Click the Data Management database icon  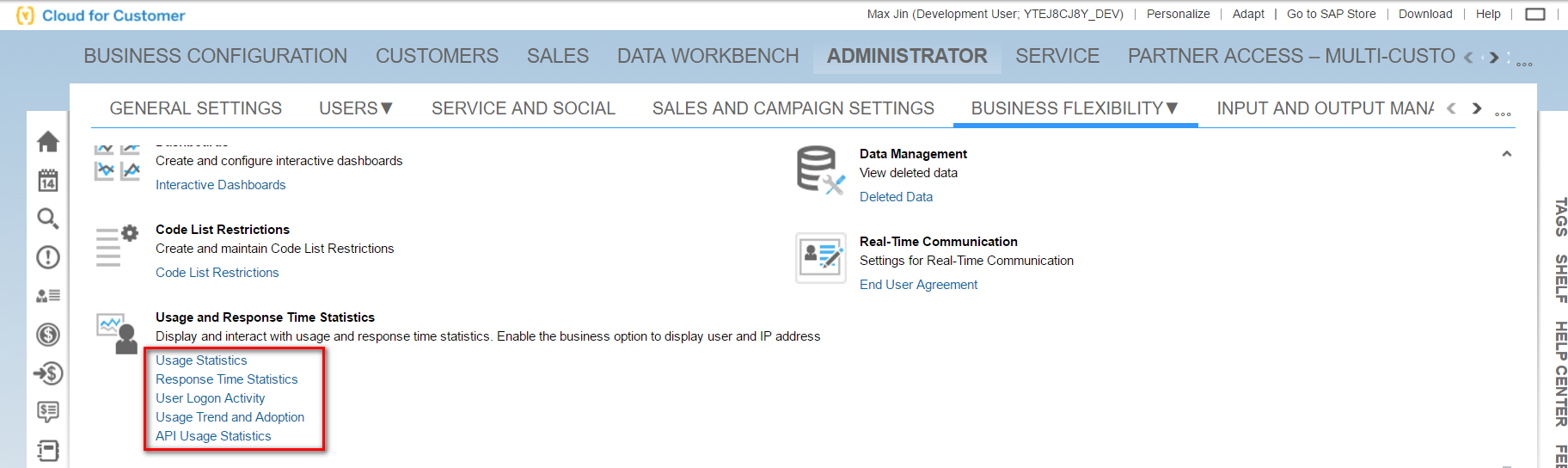click(x=821, y=169)
